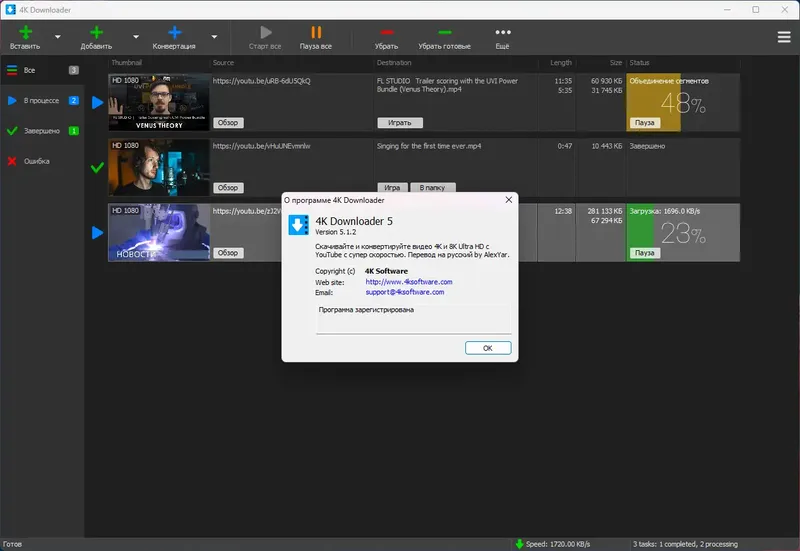Click the 3 tasks status bar summary

pyautogui.click(x=685, y=544)
